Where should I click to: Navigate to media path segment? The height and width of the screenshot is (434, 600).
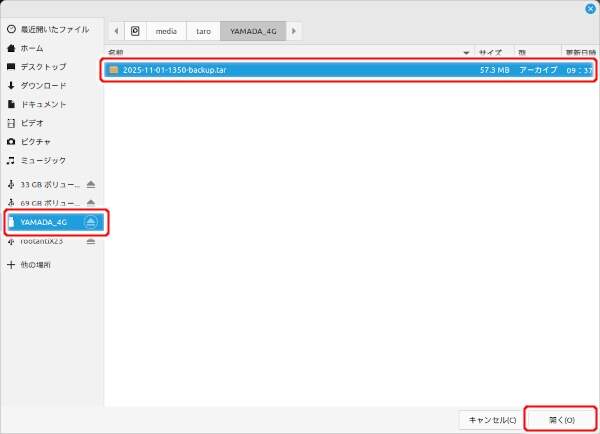(165, 31)
